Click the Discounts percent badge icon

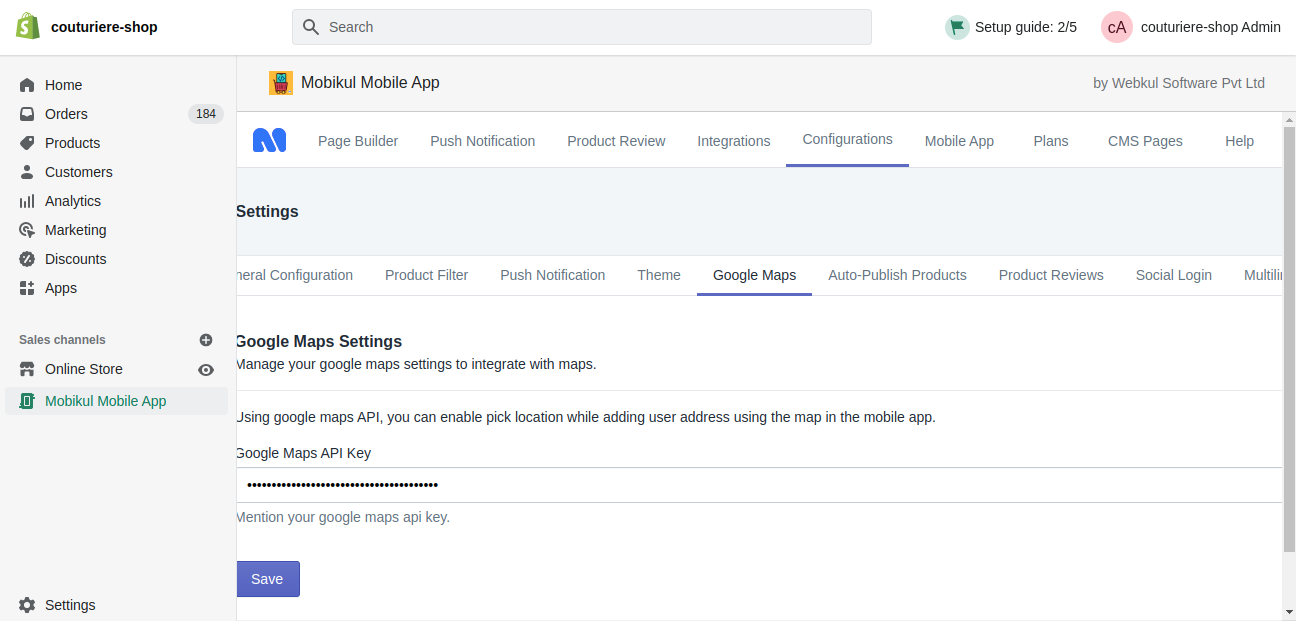tap(27, 259)
